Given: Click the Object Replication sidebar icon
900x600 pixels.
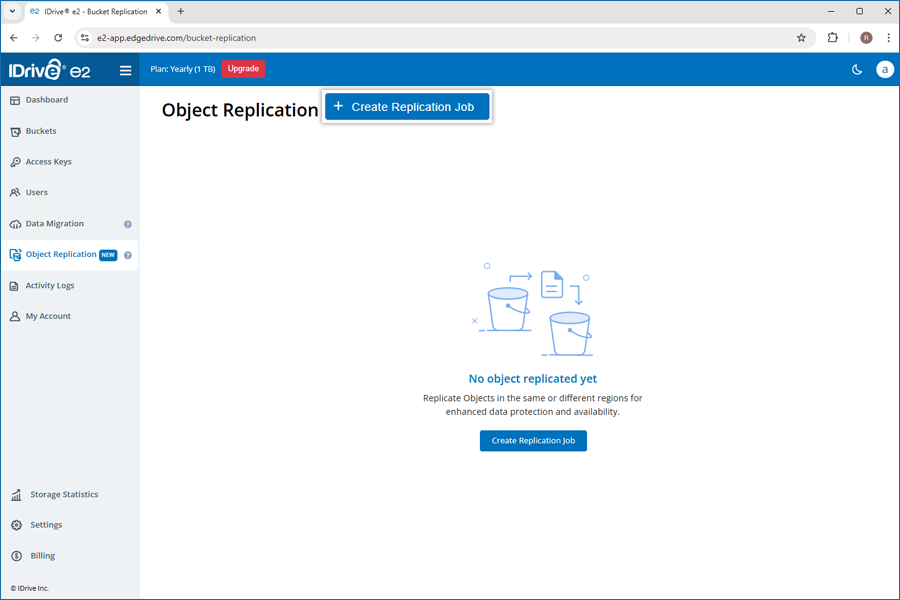Looking at the screenshot, I should coord(15,254).
